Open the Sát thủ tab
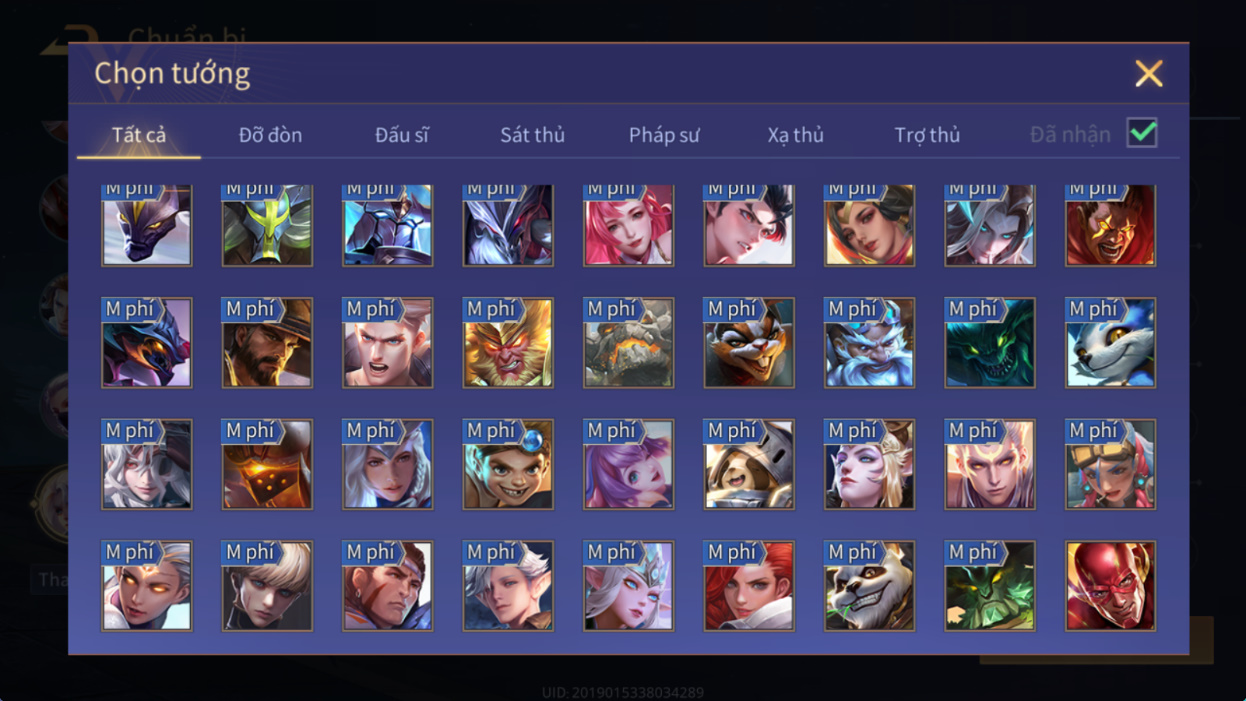The height and width of the screenshot is (701, 1246). [532, 135]
